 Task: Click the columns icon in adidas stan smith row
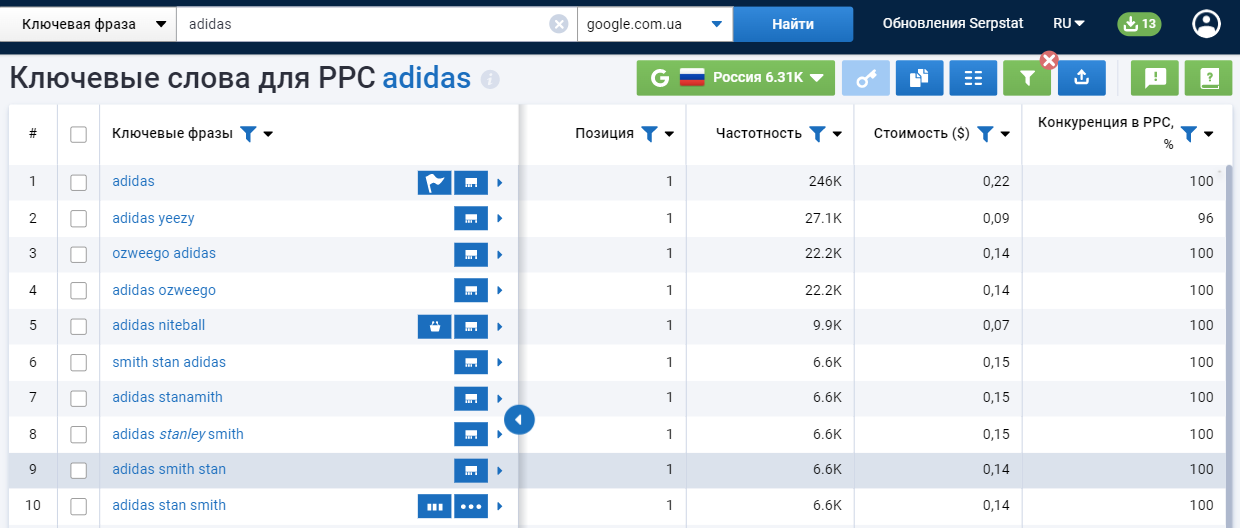point(434,506)
